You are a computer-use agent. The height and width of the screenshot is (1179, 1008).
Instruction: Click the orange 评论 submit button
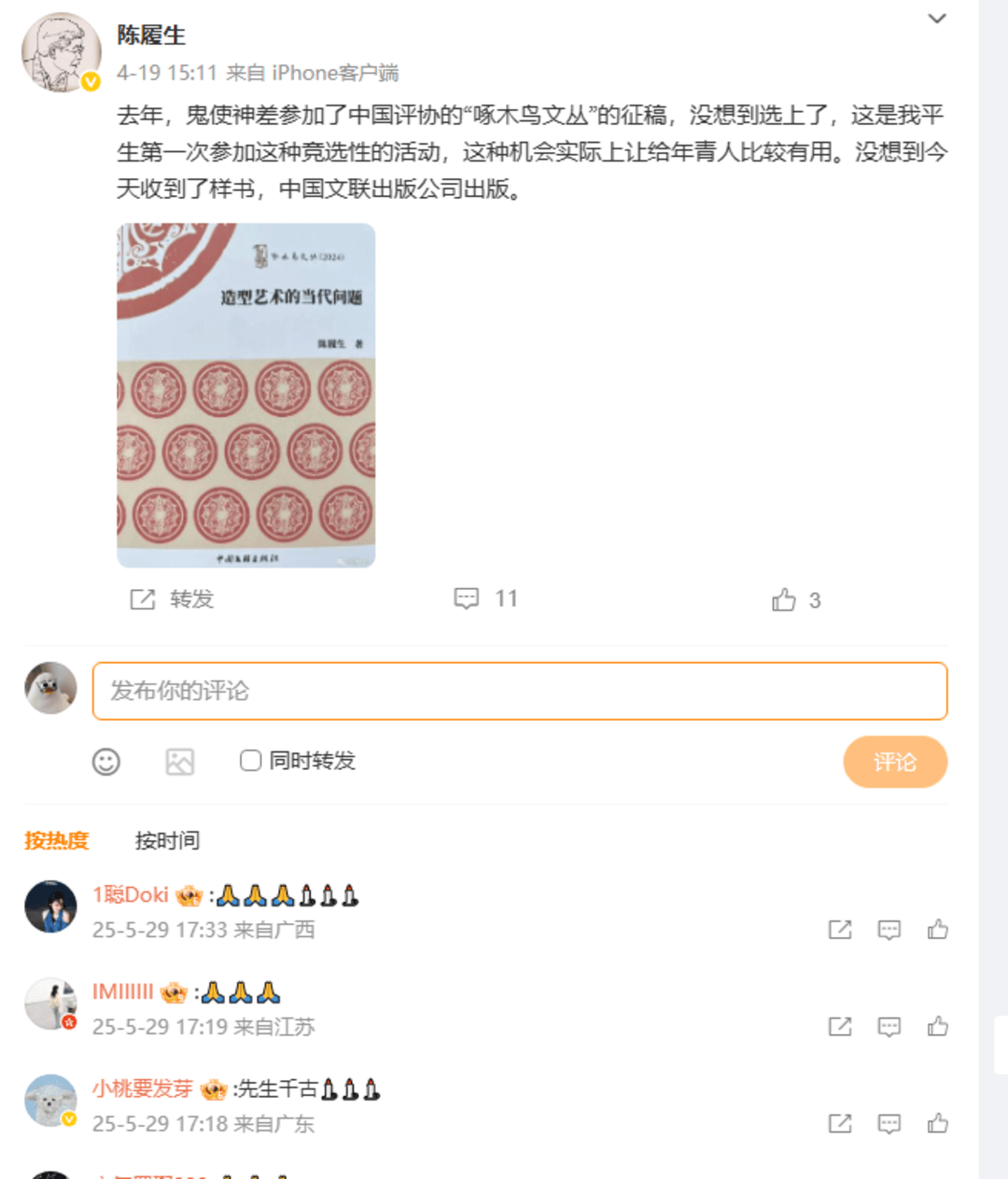coord(895,762)
